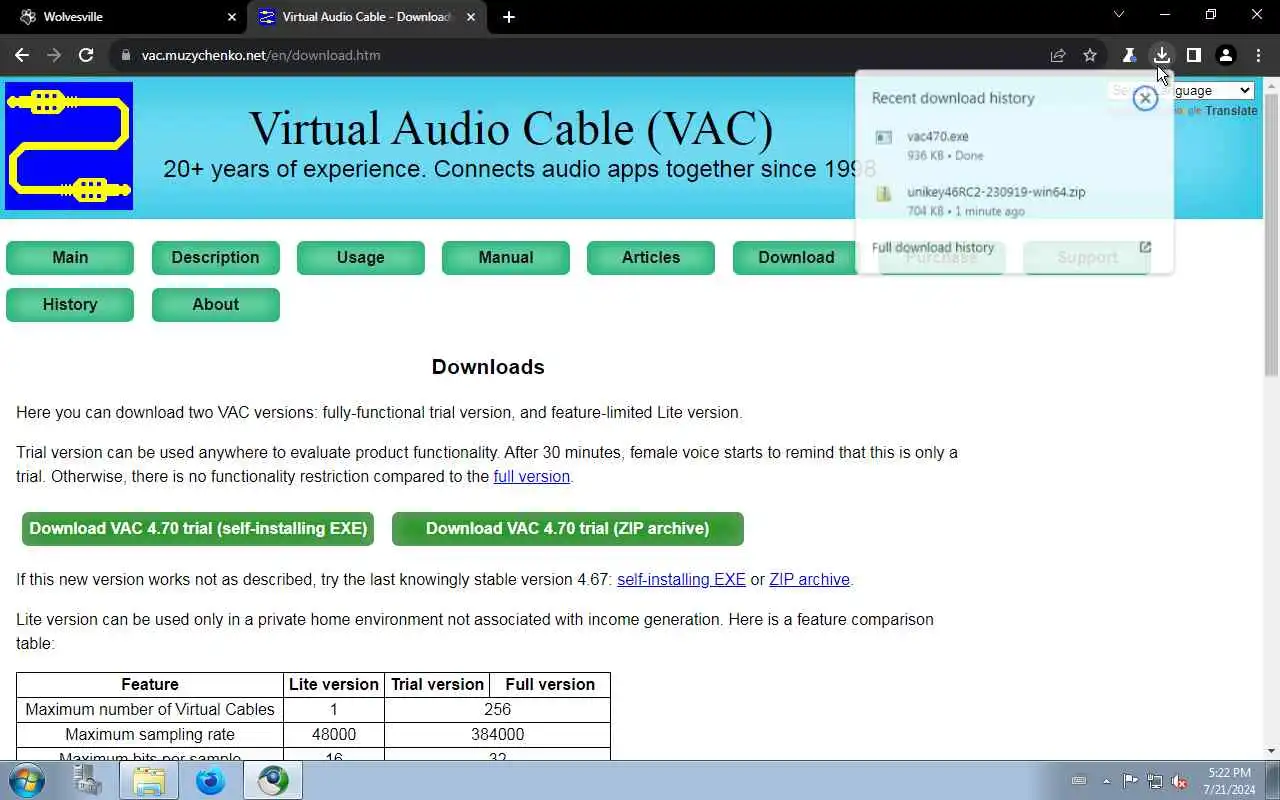Open the taskbar computer program icon
1280x800 pixels.
point(88,780)
